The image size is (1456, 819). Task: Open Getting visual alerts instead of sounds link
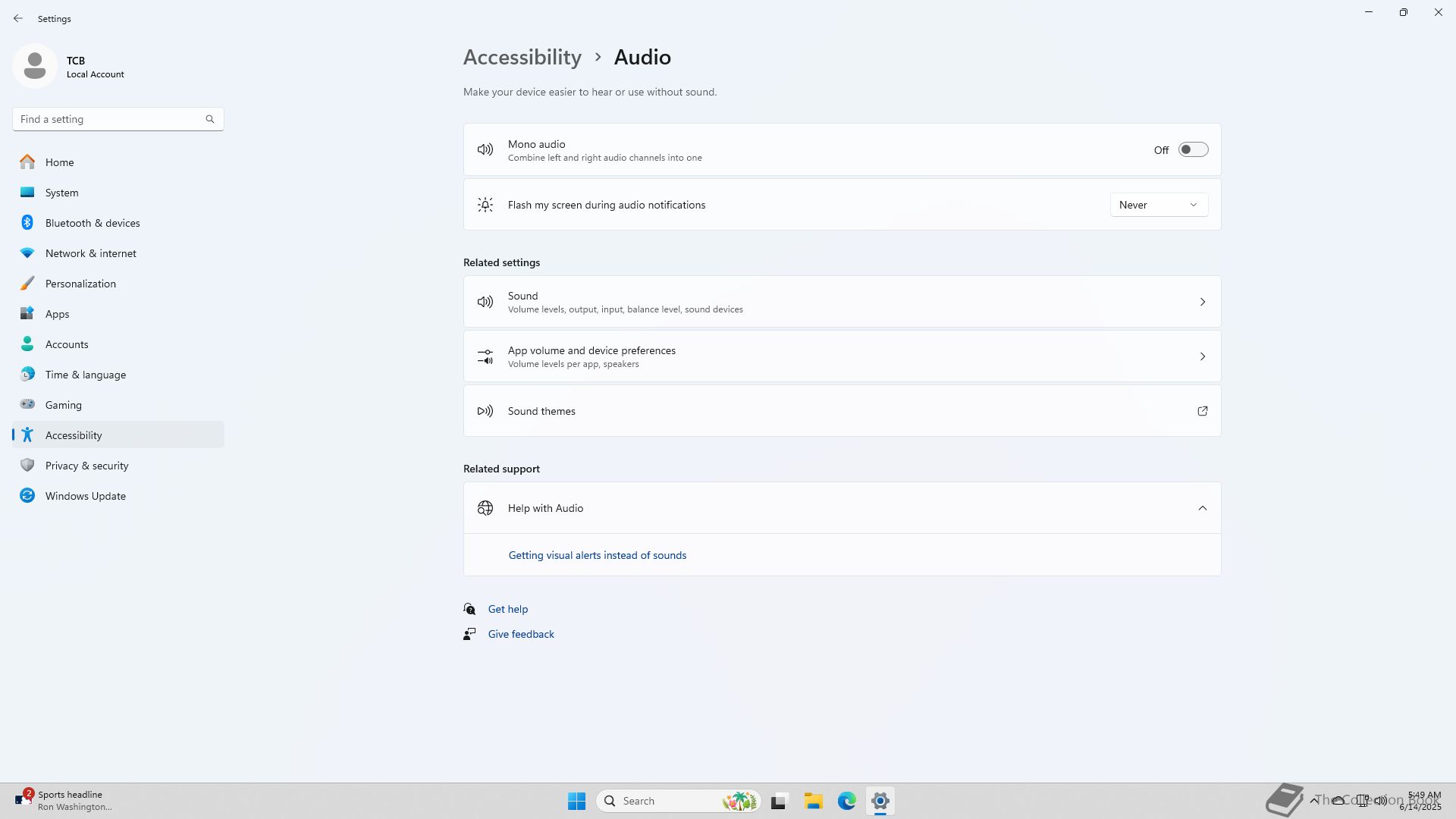[597, 555]
